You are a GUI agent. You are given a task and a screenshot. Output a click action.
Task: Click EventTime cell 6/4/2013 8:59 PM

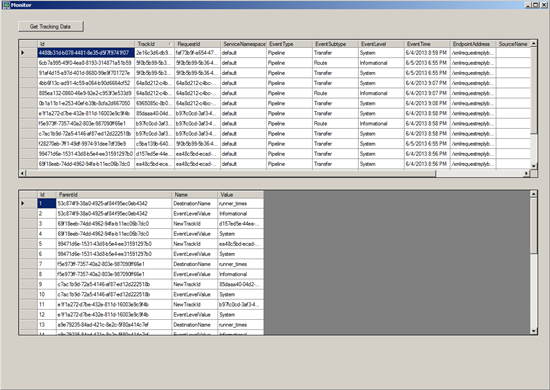[427, 53]
